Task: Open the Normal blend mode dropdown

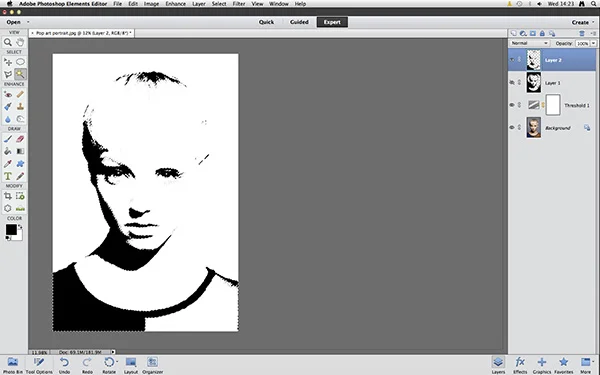Action: click(530, 43)
